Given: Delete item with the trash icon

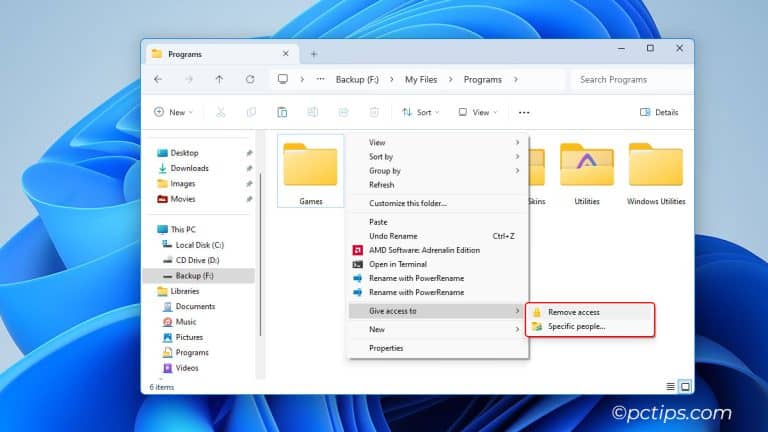Looking at the screenshot, I should 374,112.
